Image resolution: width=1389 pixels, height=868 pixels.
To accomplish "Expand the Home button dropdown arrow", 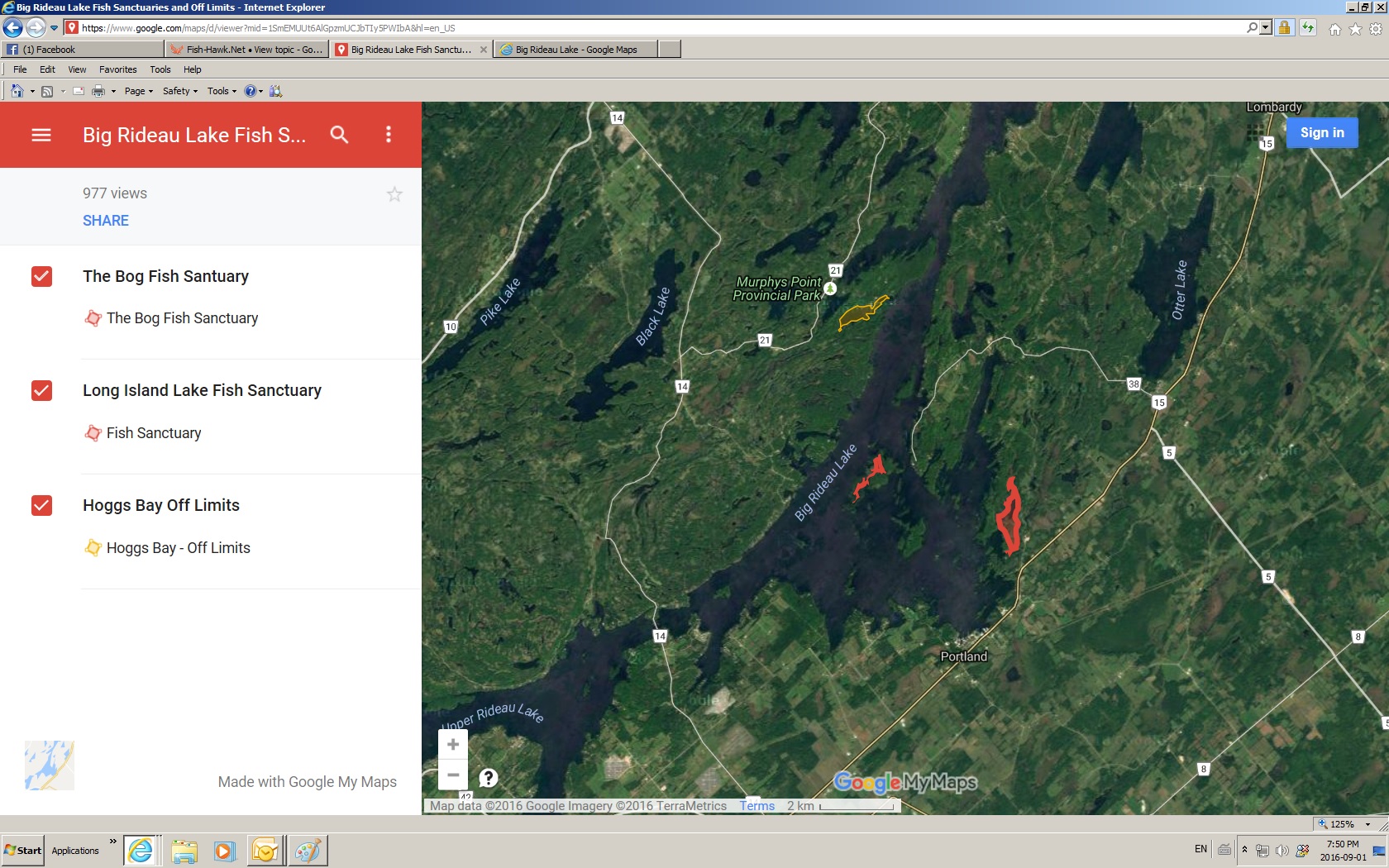I will [32, 91].
